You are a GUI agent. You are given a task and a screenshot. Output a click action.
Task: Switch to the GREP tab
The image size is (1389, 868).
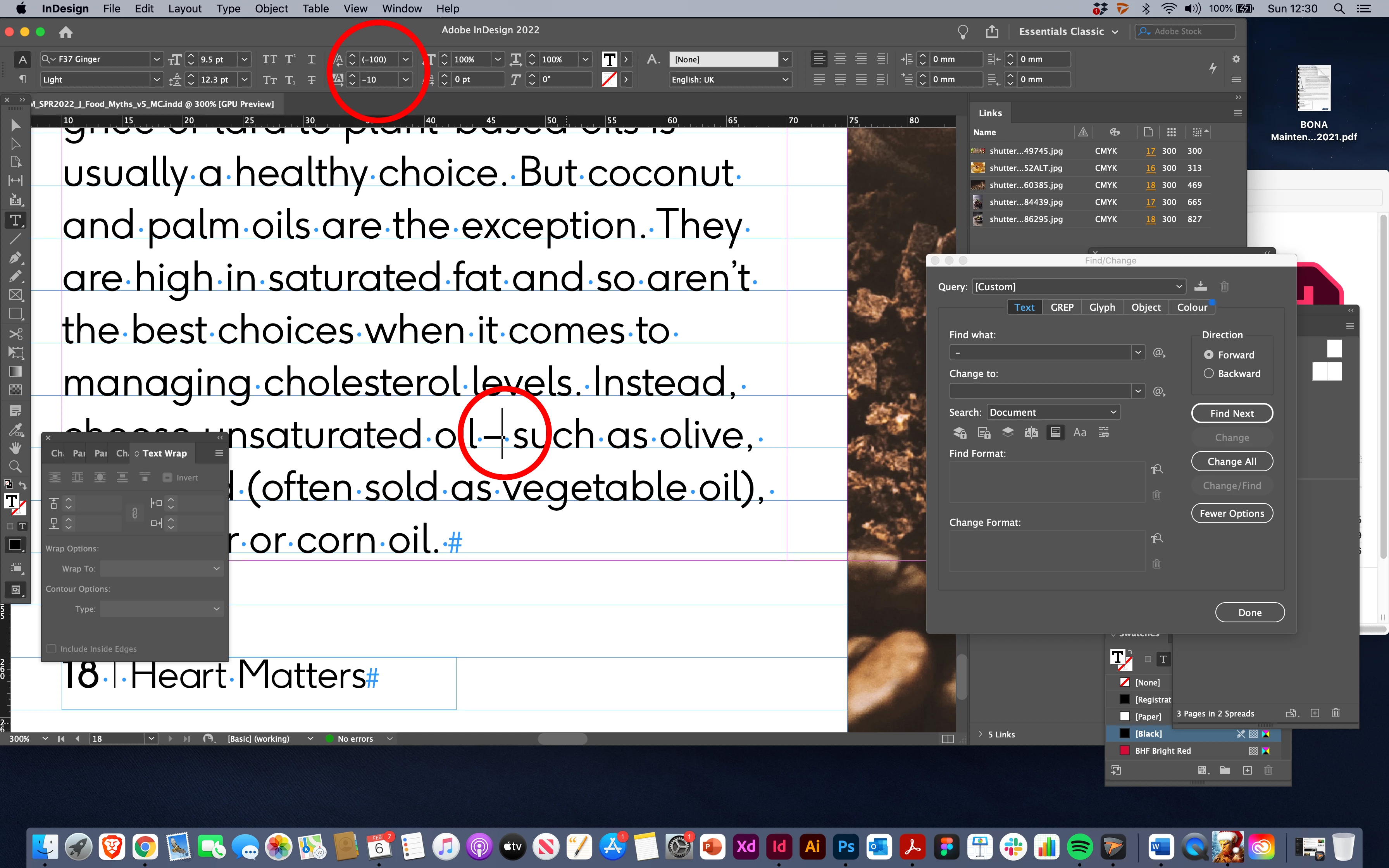[x=1062, y=307]
